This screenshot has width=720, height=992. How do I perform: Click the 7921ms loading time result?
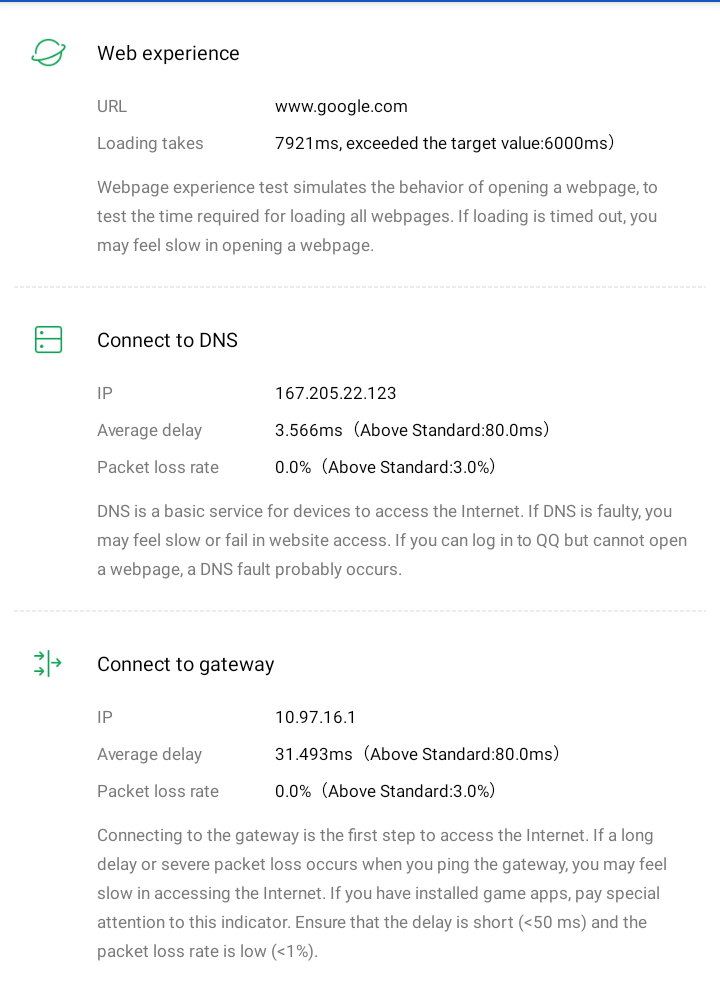(444, 144)
